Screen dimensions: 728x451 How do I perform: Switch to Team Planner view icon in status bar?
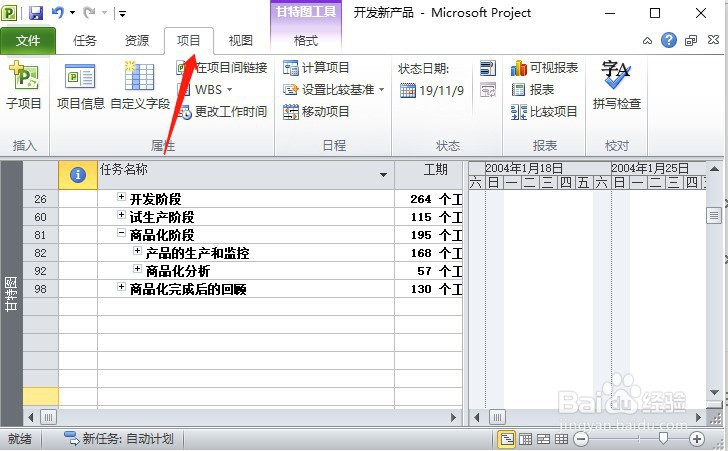click(x=543, y=438)
